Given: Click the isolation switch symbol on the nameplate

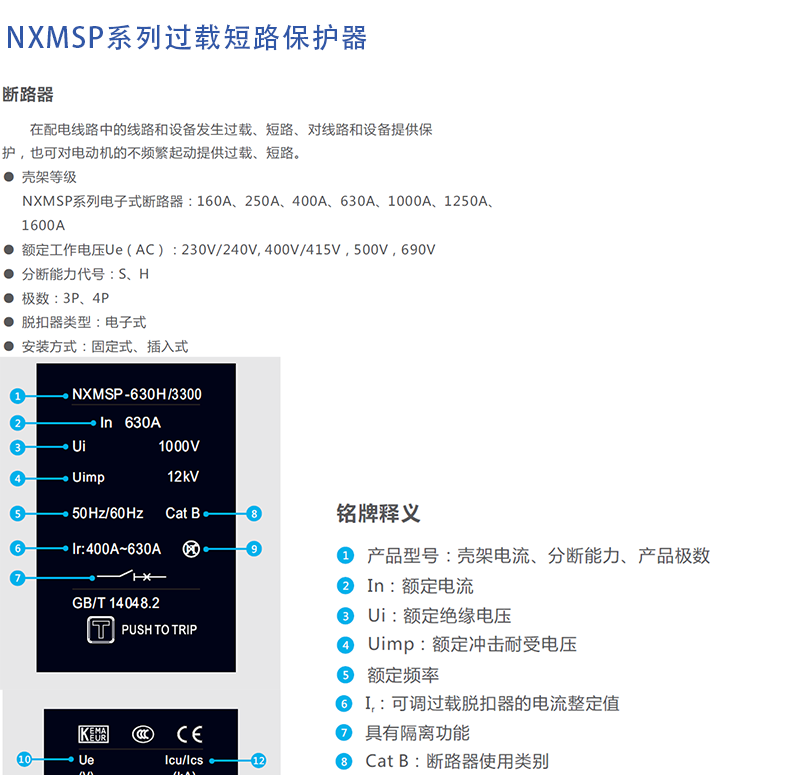Looking at the screenshot, I should 130,577.
